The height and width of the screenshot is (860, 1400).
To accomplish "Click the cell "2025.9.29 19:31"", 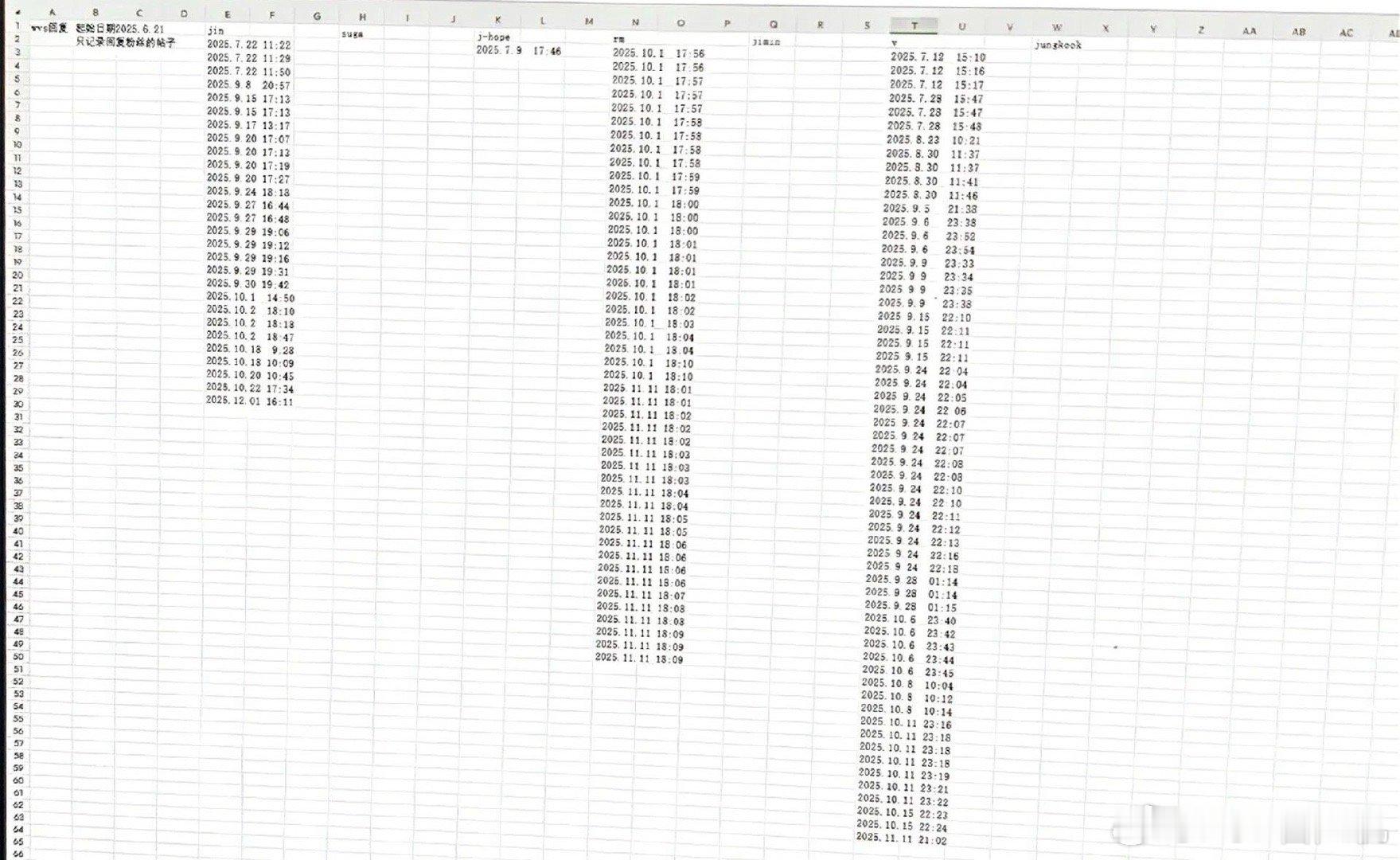I will 248,271.
